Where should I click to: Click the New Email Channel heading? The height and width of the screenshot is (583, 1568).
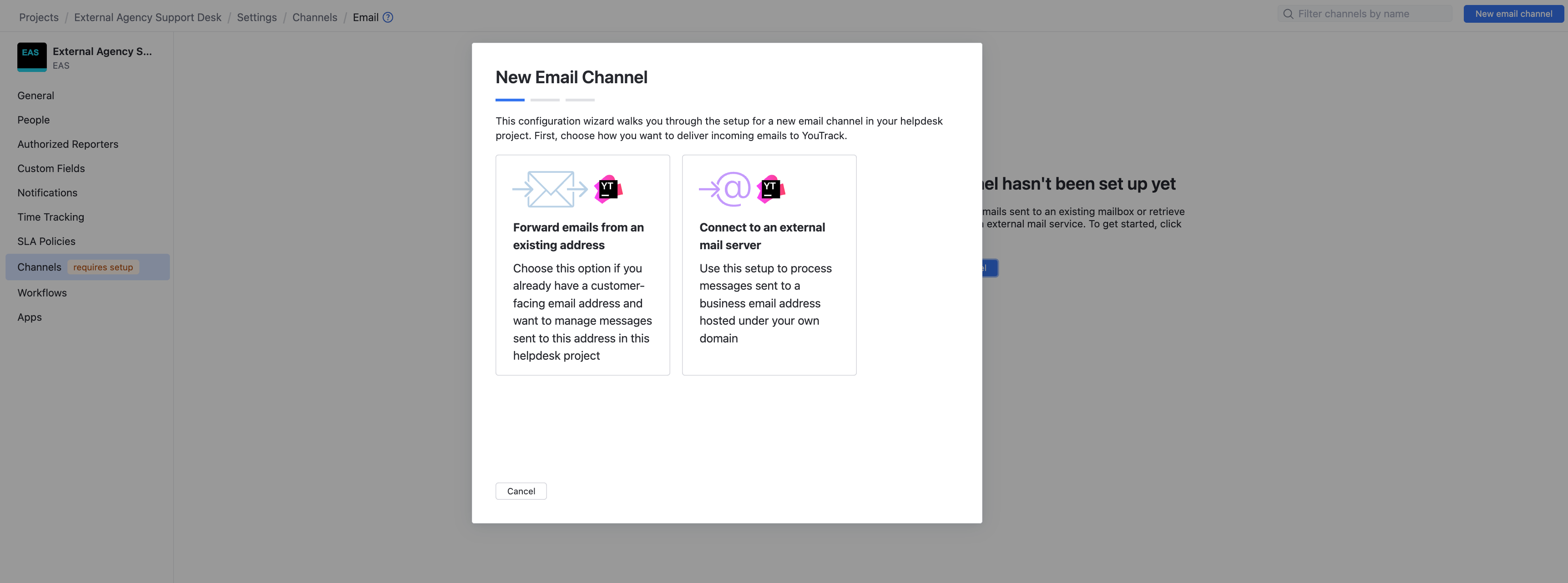point(572,77)
